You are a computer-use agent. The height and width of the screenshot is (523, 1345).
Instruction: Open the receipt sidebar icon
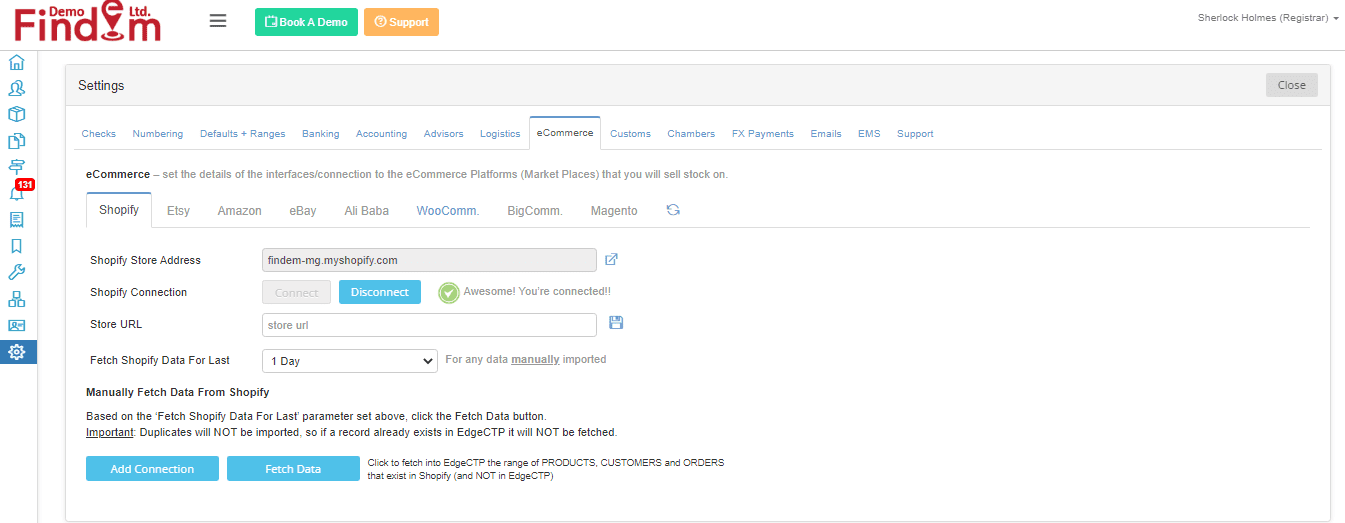click(x=16, y=219)
